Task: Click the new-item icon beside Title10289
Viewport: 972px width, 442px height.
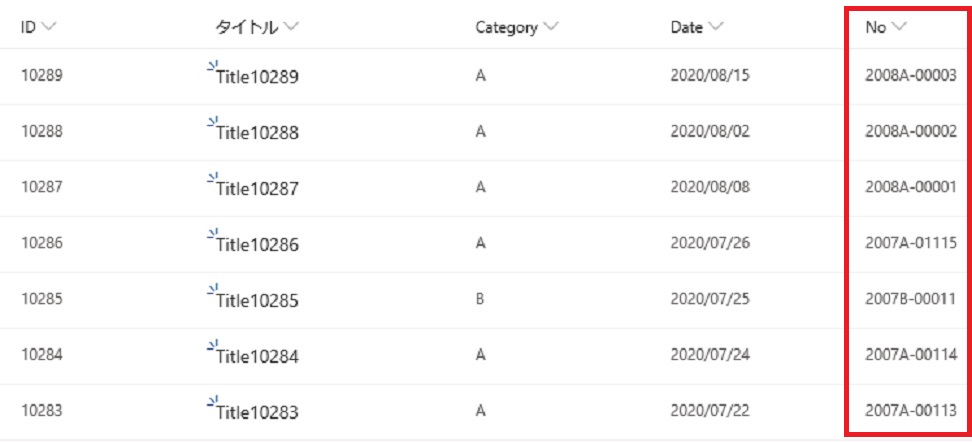Action: pyautogui.click(x=213, y=64)
